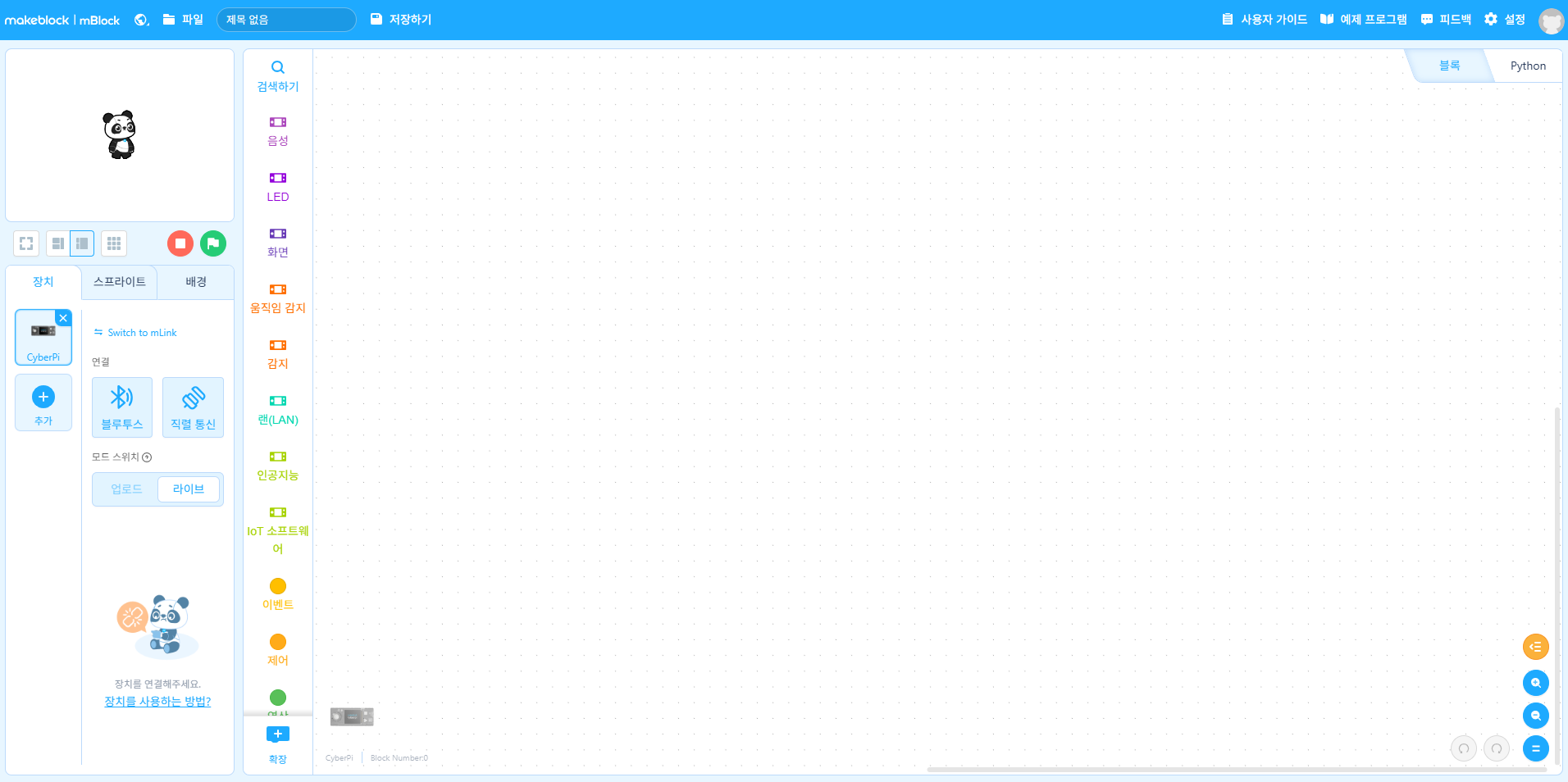The height and width of the screenshot is (782, 1568).
Task: Zoom in on the workspace
Action: tap(1535, 683)
